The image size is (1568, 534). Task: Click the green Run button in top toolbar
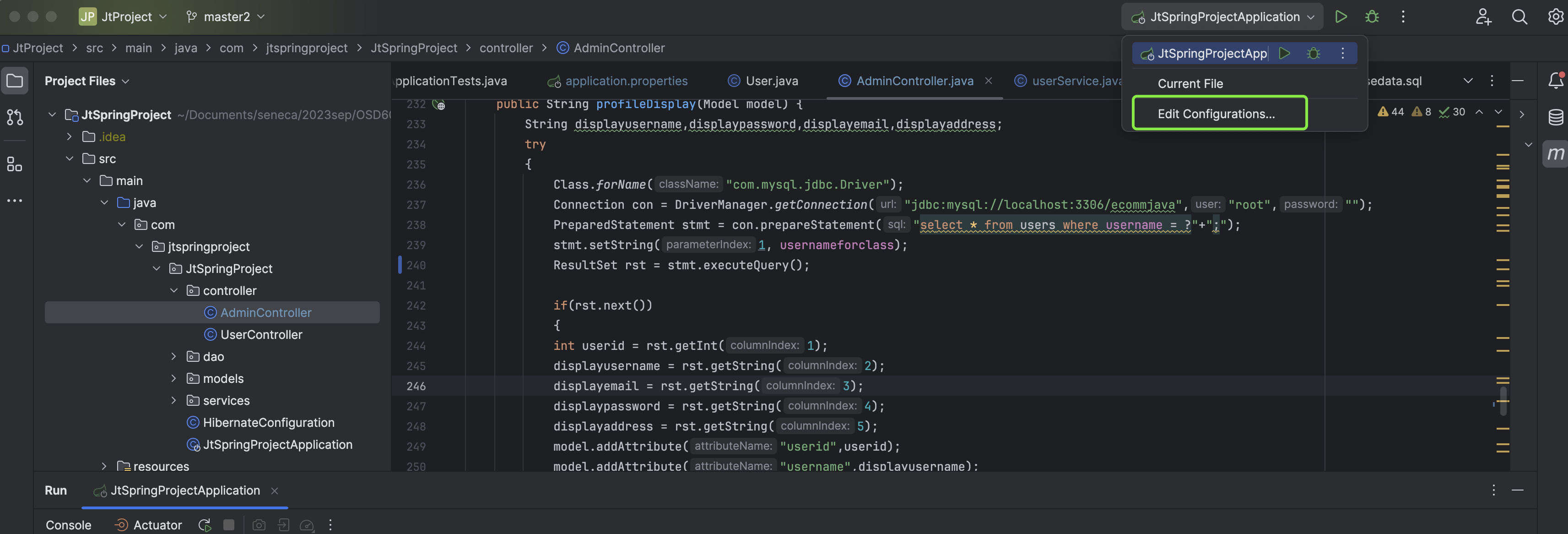coord(1341,17)
